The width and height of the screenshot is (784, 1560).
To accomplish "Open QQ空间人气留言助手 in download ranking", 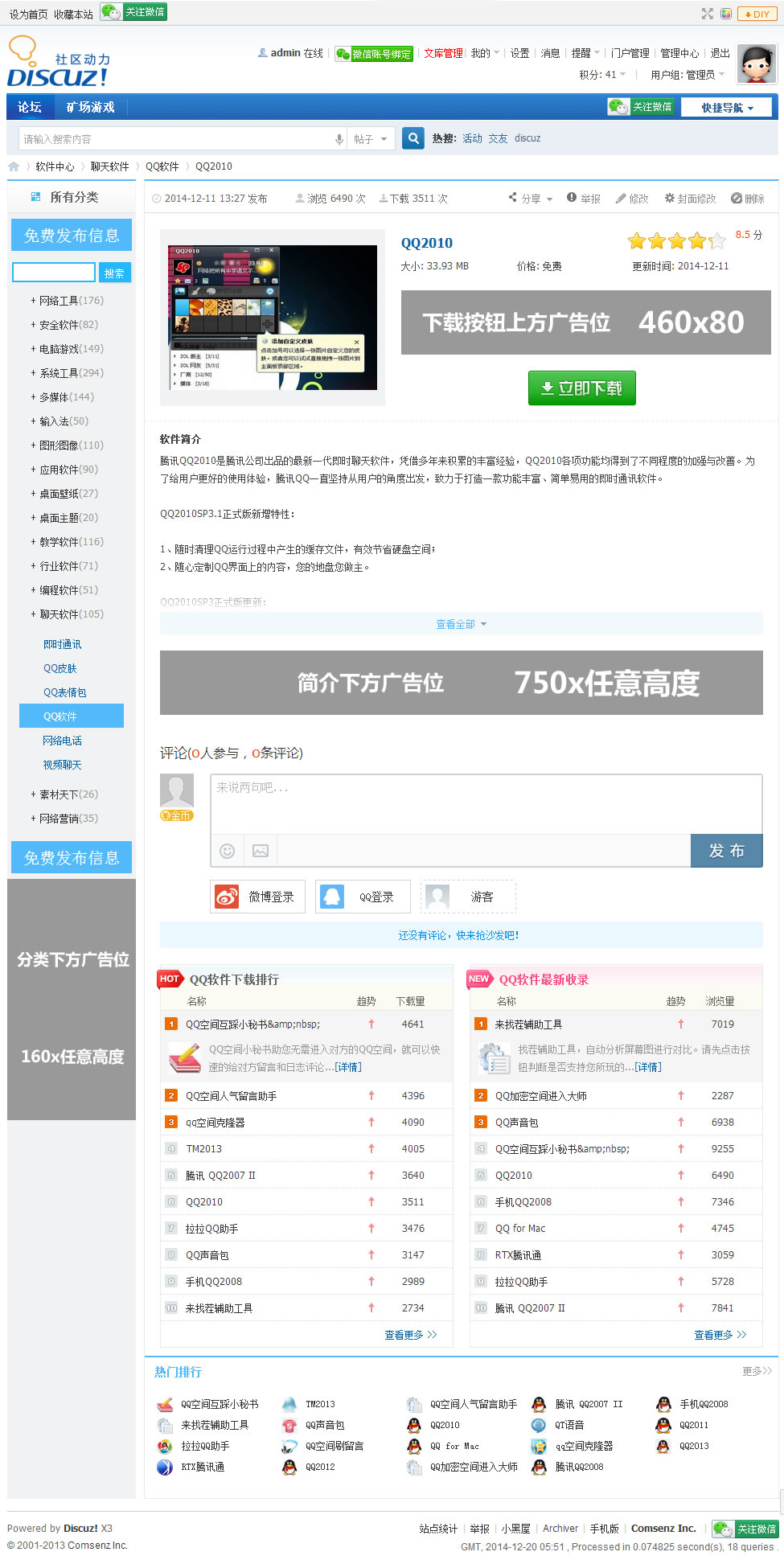I will [x=232, y=1096].
